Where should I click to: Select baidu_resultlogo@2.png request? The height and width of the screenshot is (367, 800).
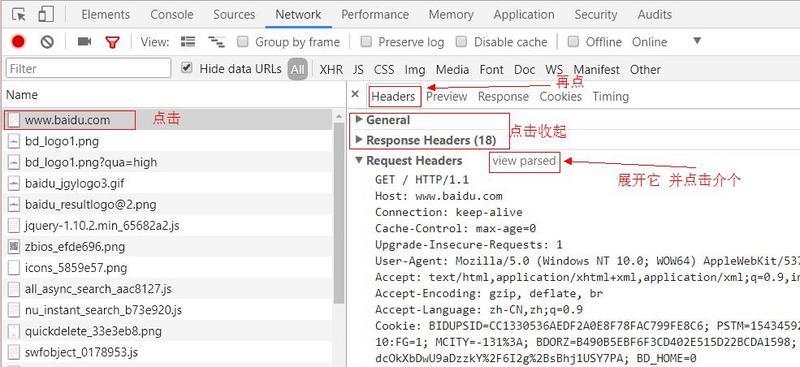coord(168,205)
